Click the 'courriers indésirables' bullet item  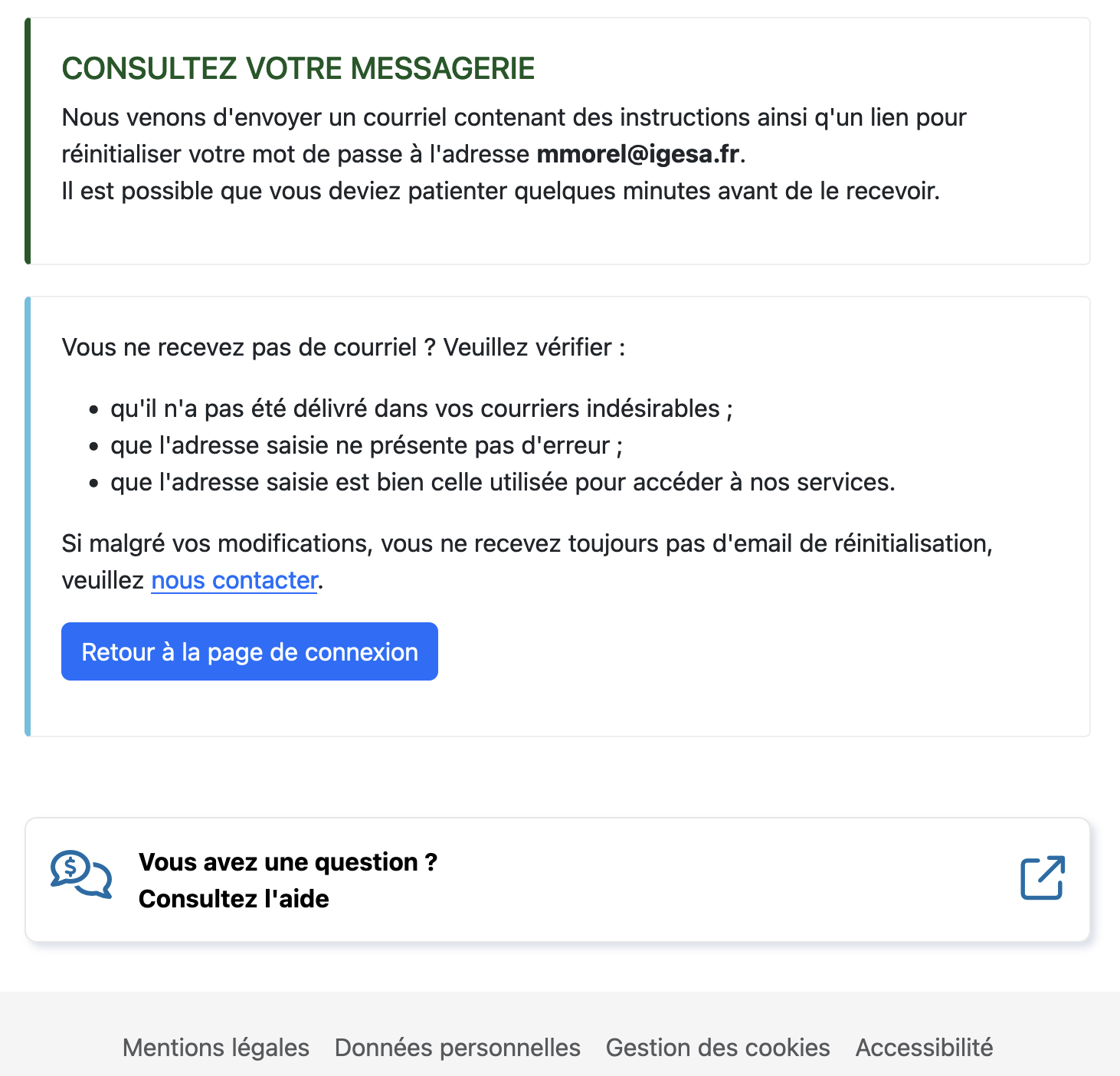pos(421,408)
